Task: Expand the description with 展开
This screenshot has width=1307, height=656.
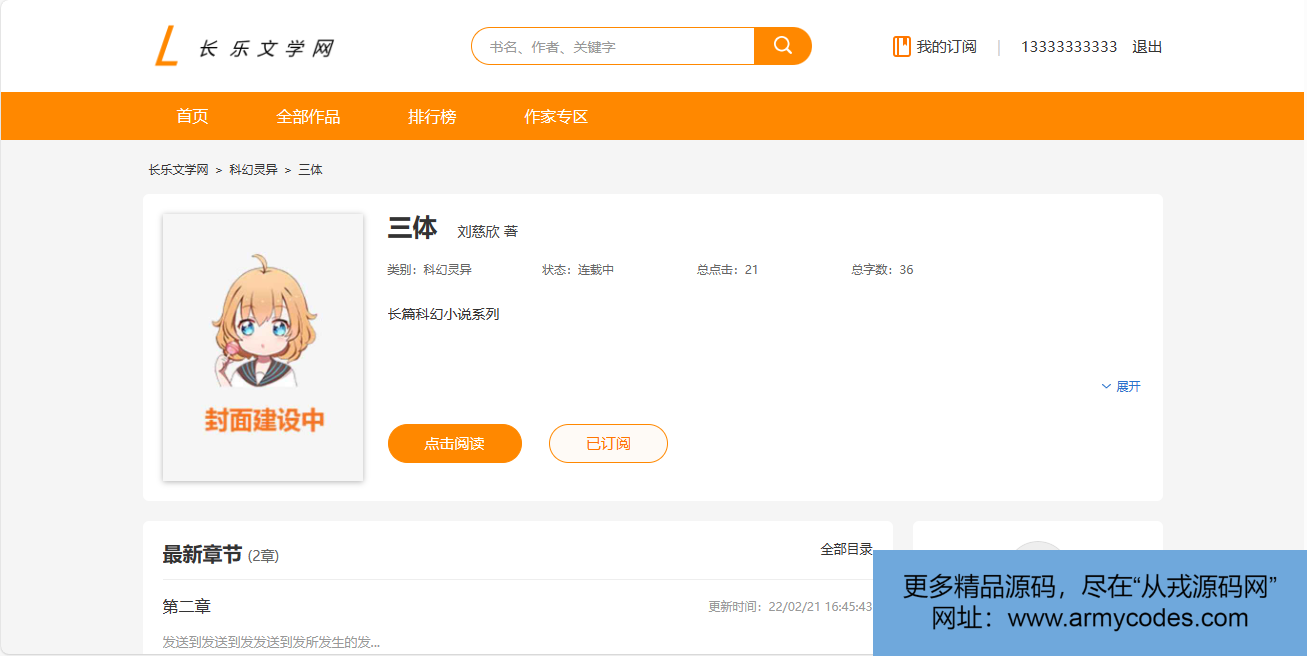Action: click(x=1121, y=387)
